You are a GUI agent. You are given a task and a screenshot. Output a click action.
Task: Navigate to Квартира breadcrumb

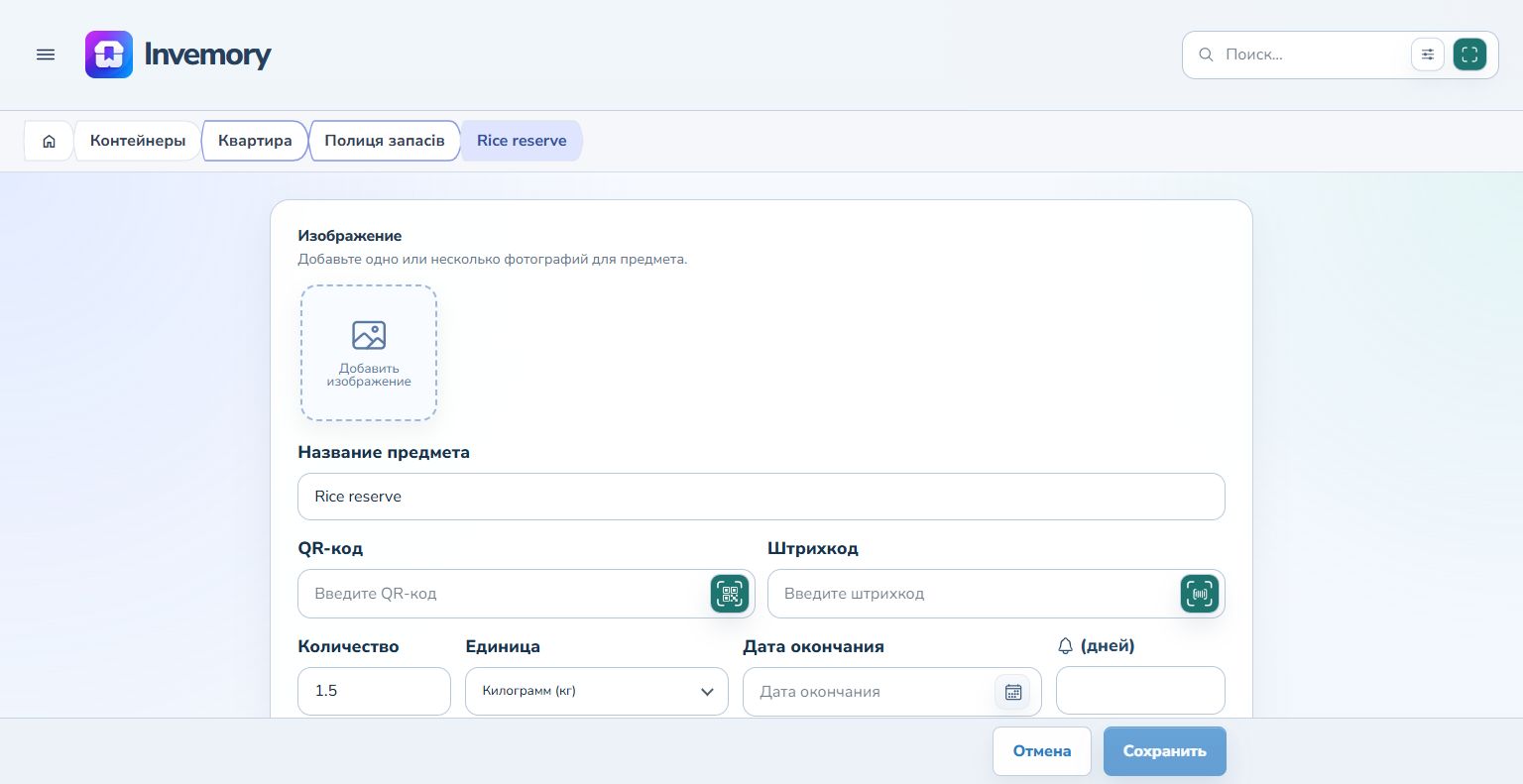255,141
